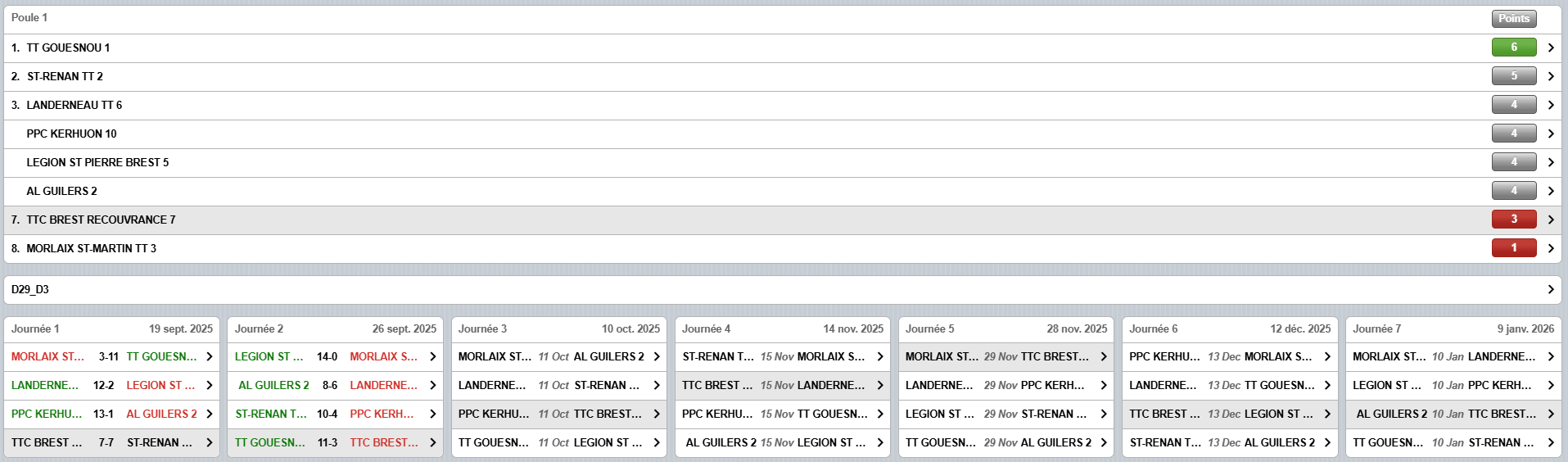
Task: Click the arrow beside AL GUILERS 2 ranking
Action: pos(1550,191)
